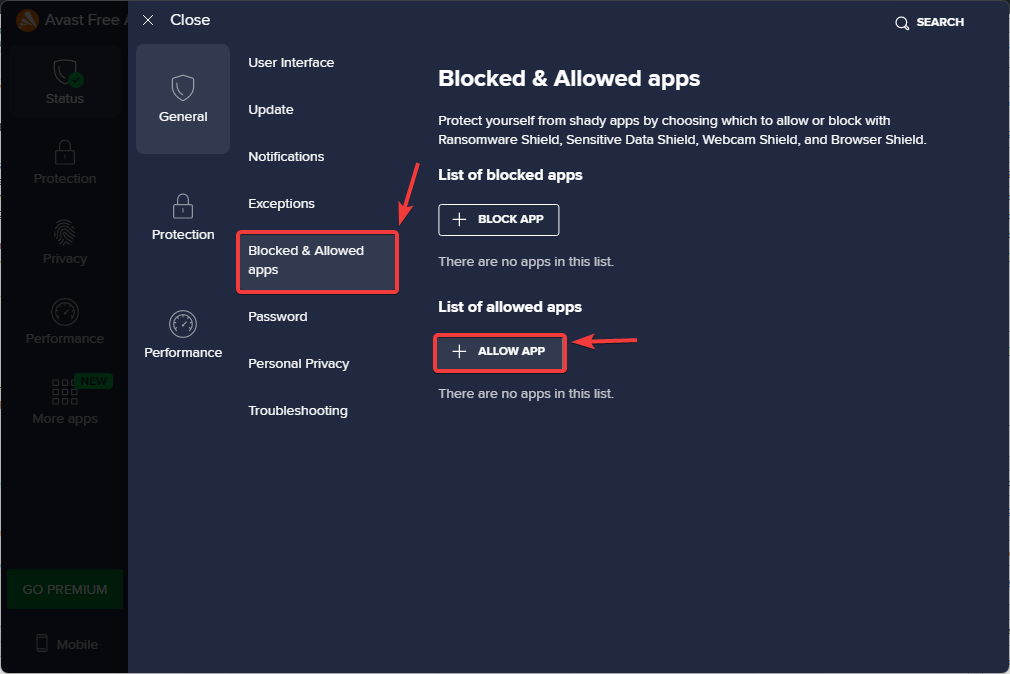Select Personal Privacy option

coord(299,364)
